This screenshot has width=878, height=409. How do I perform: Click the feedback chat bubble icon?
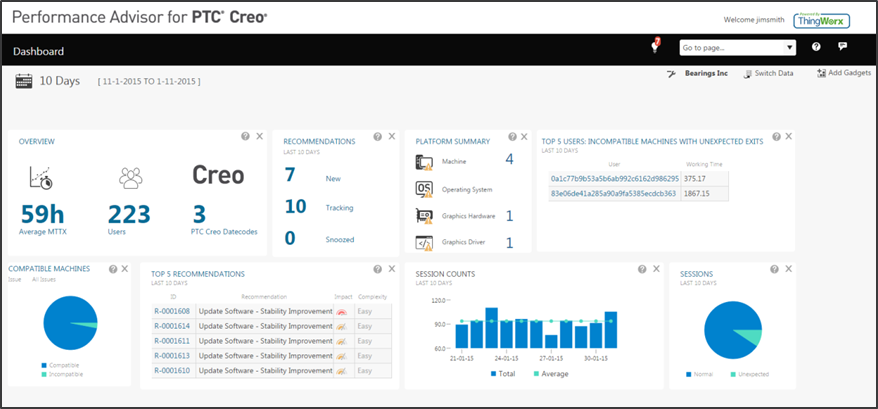[x=843, y=47]
